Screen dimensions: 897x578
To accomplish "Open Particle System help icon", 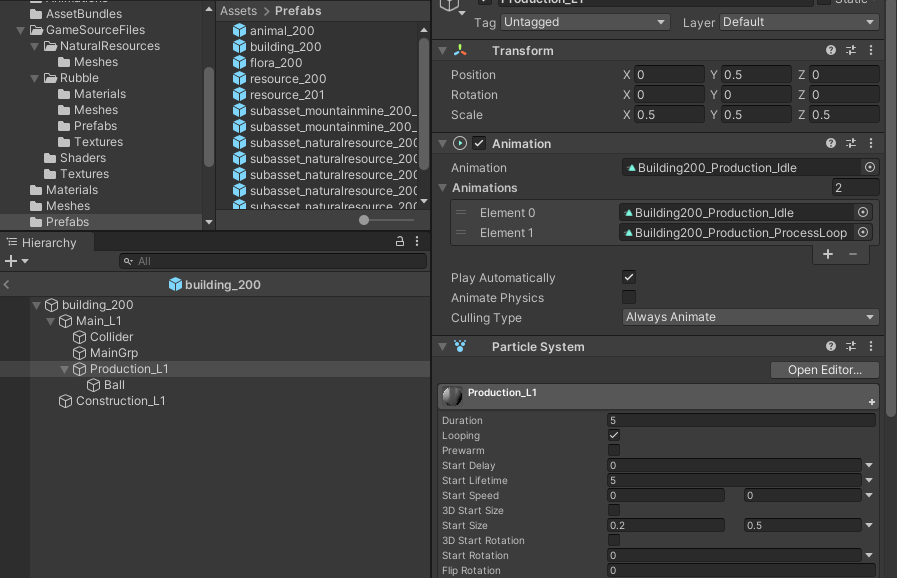I will pyautogui.click(x=831, y=346).
